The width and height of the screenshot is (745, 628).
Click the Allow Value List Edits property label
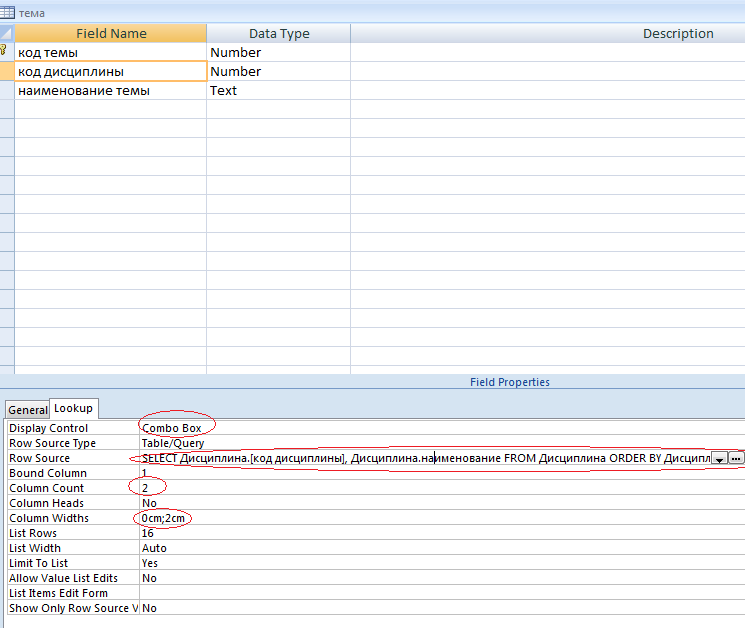tap(63, 578)
